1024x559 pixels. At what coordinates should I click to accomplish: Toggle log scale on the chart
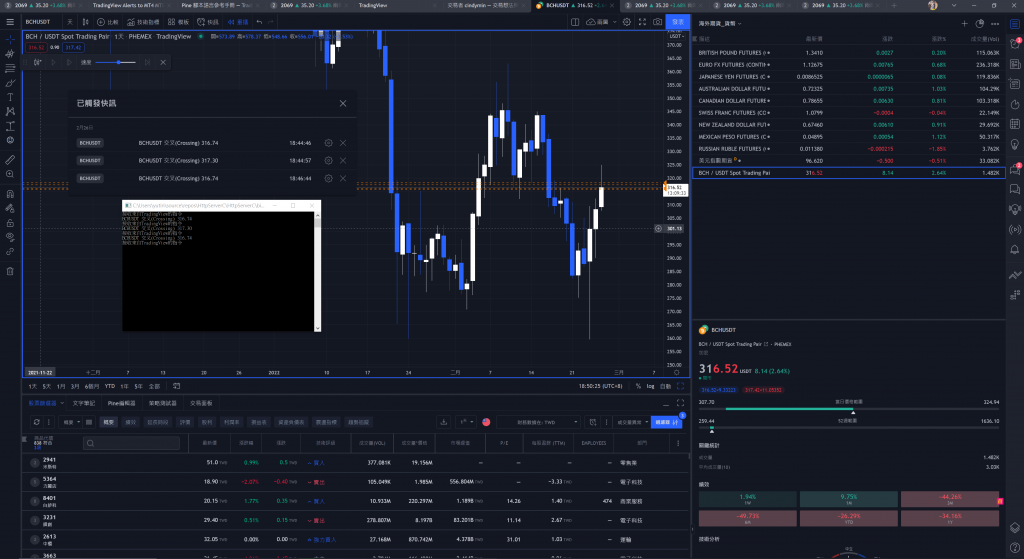[x=652, y=385]
